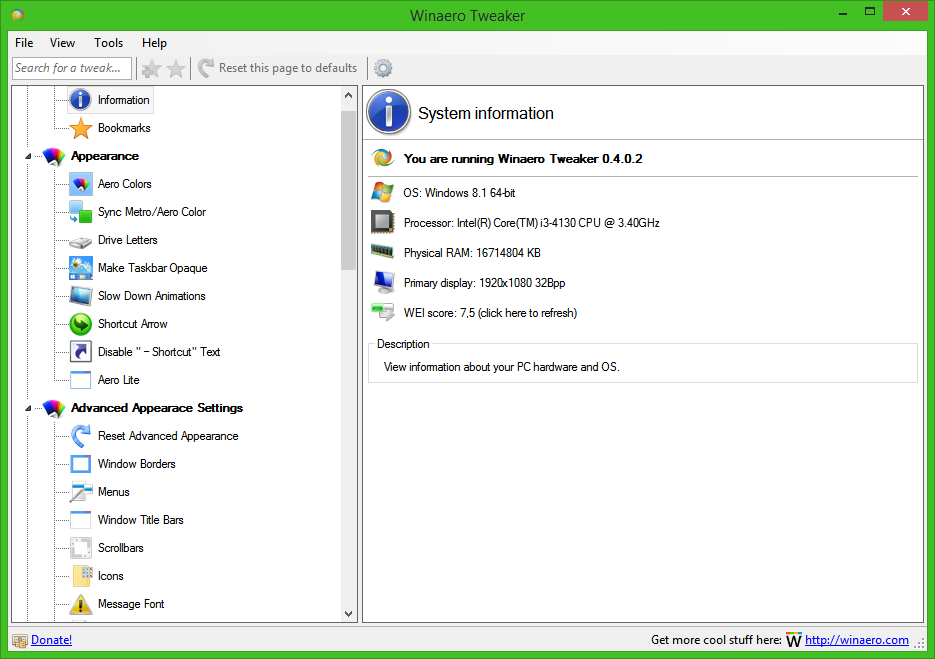Focus the Search for a tweak field
935x659 pixels.
click(x=72, y=68)
